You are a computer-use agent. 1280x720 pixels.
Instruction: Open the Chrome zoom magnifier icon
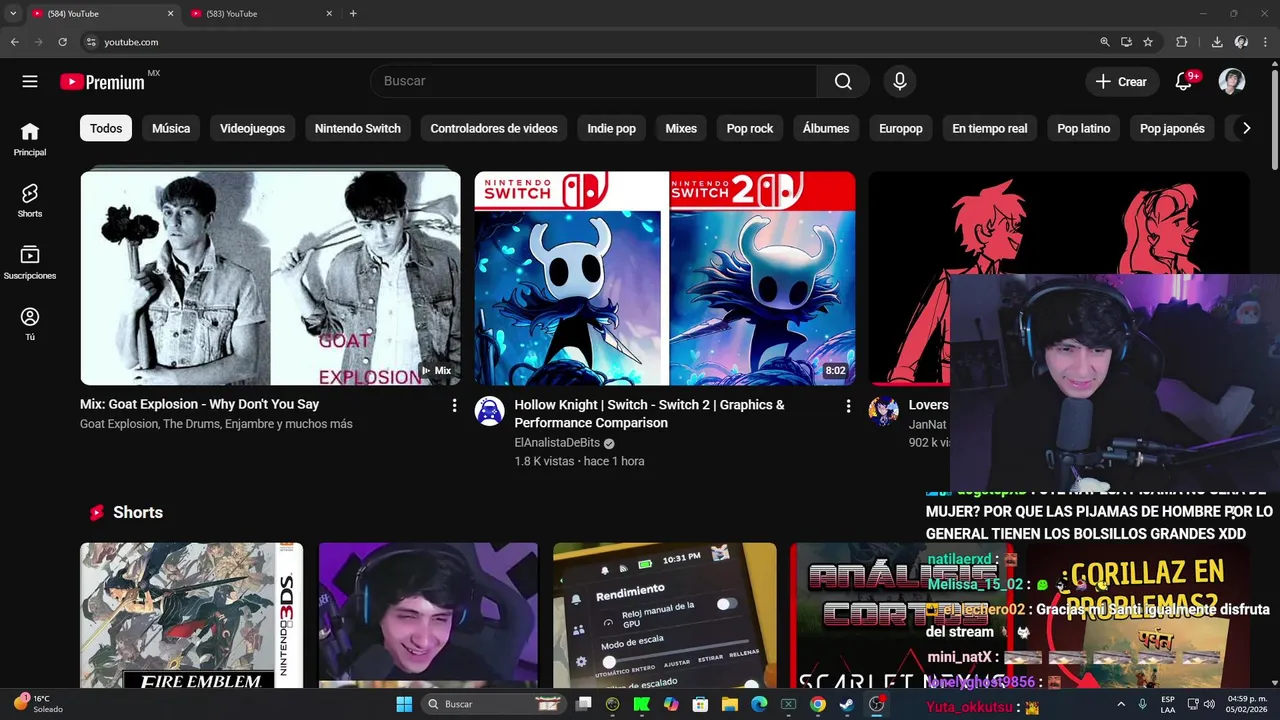[x=1104, y=42]
